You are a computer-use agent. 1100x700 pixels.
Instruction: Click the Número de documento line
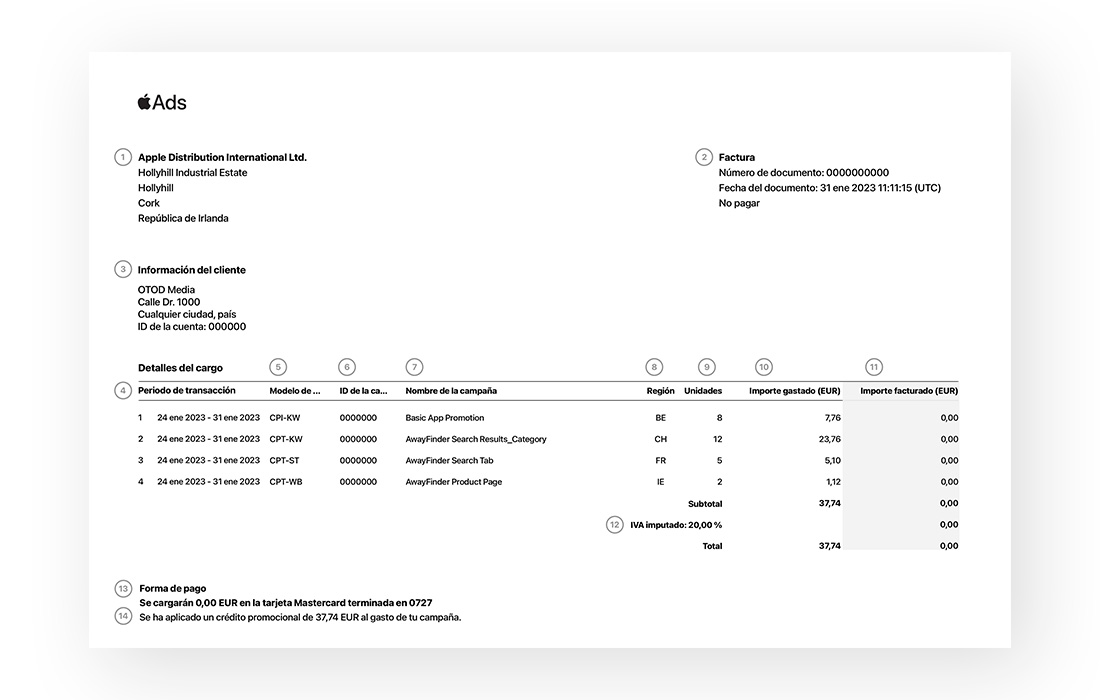click(803, 173)
